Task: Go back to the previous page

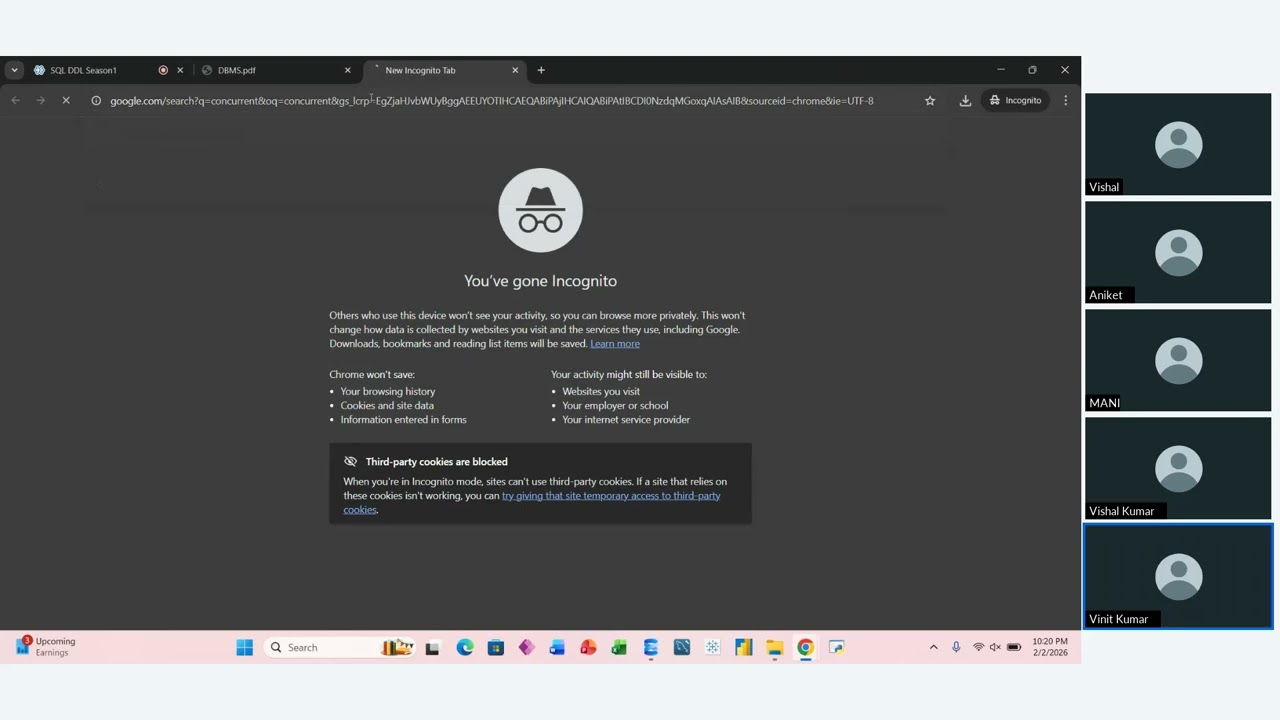Action: [x=15, y=100]
